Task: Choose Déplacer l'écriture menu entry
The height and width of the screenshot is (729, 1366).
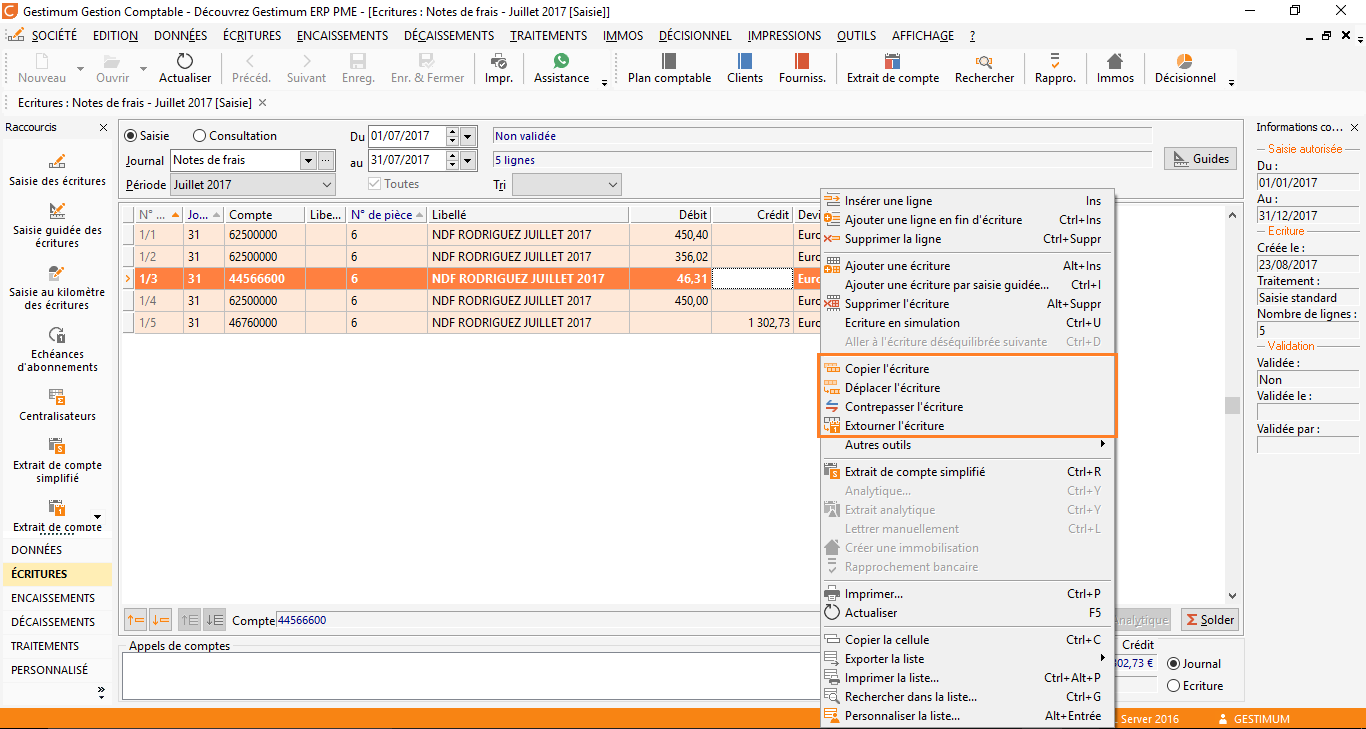Action: coord(966,388)
